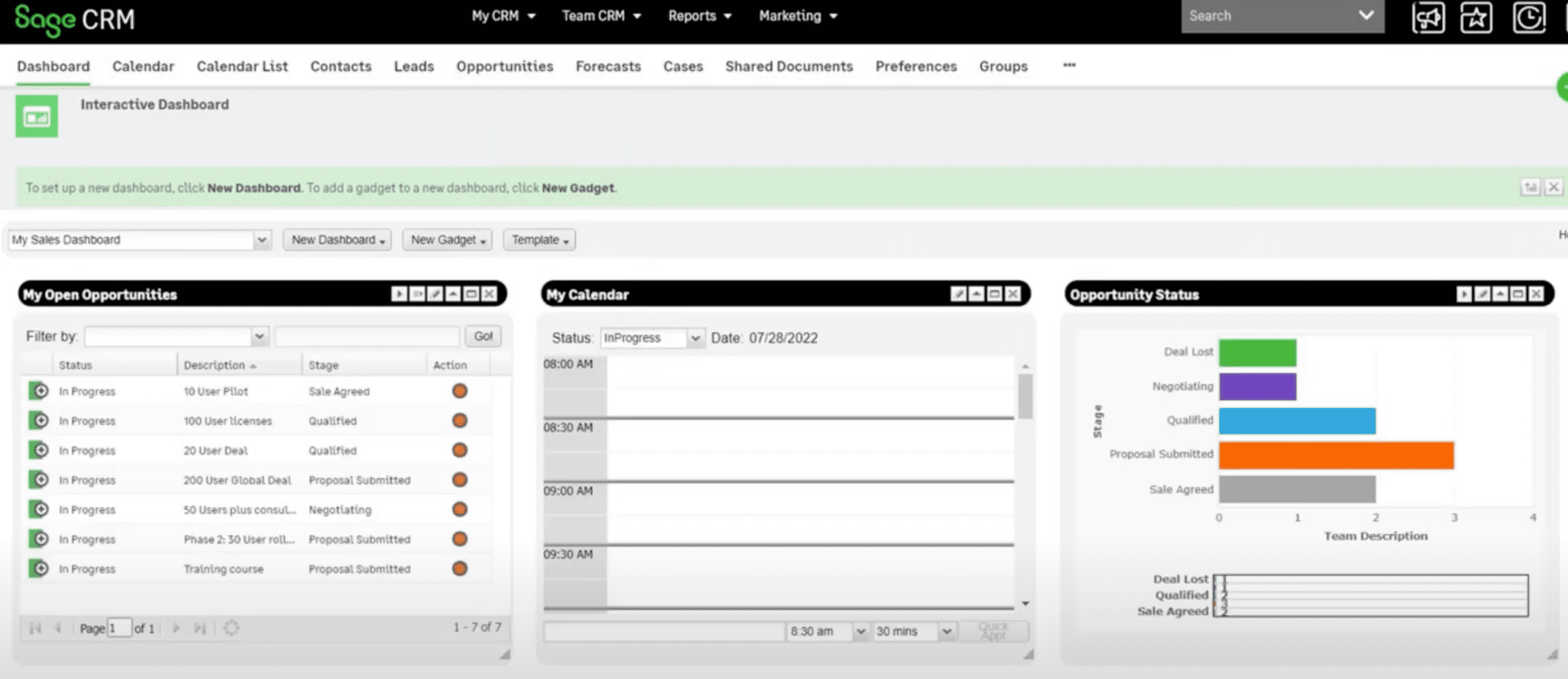
Task: Click inside the Page number field
Action: pos(120,627)
